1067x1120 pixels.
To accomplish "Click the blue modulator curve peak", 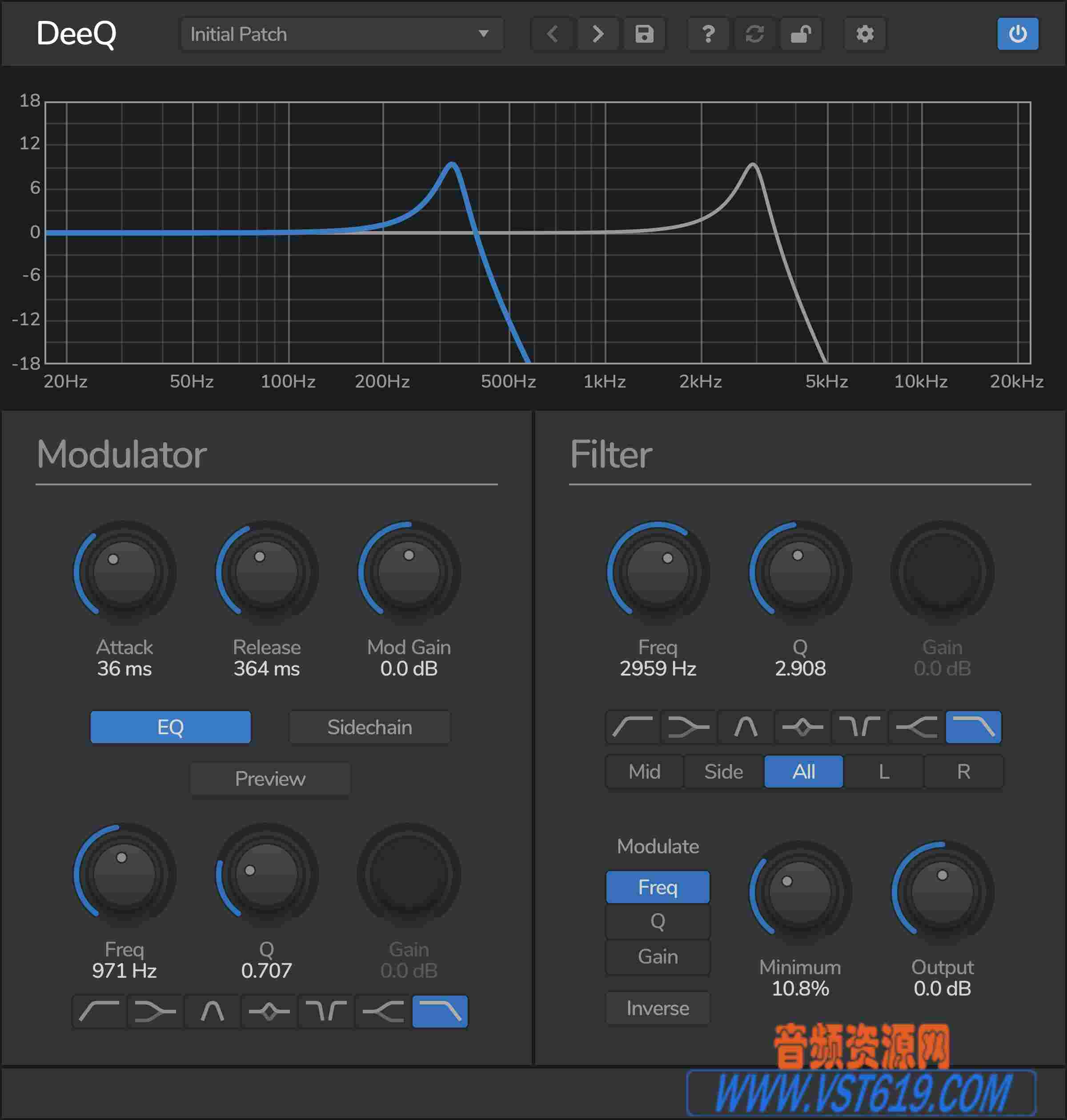I will pos(452,165).
